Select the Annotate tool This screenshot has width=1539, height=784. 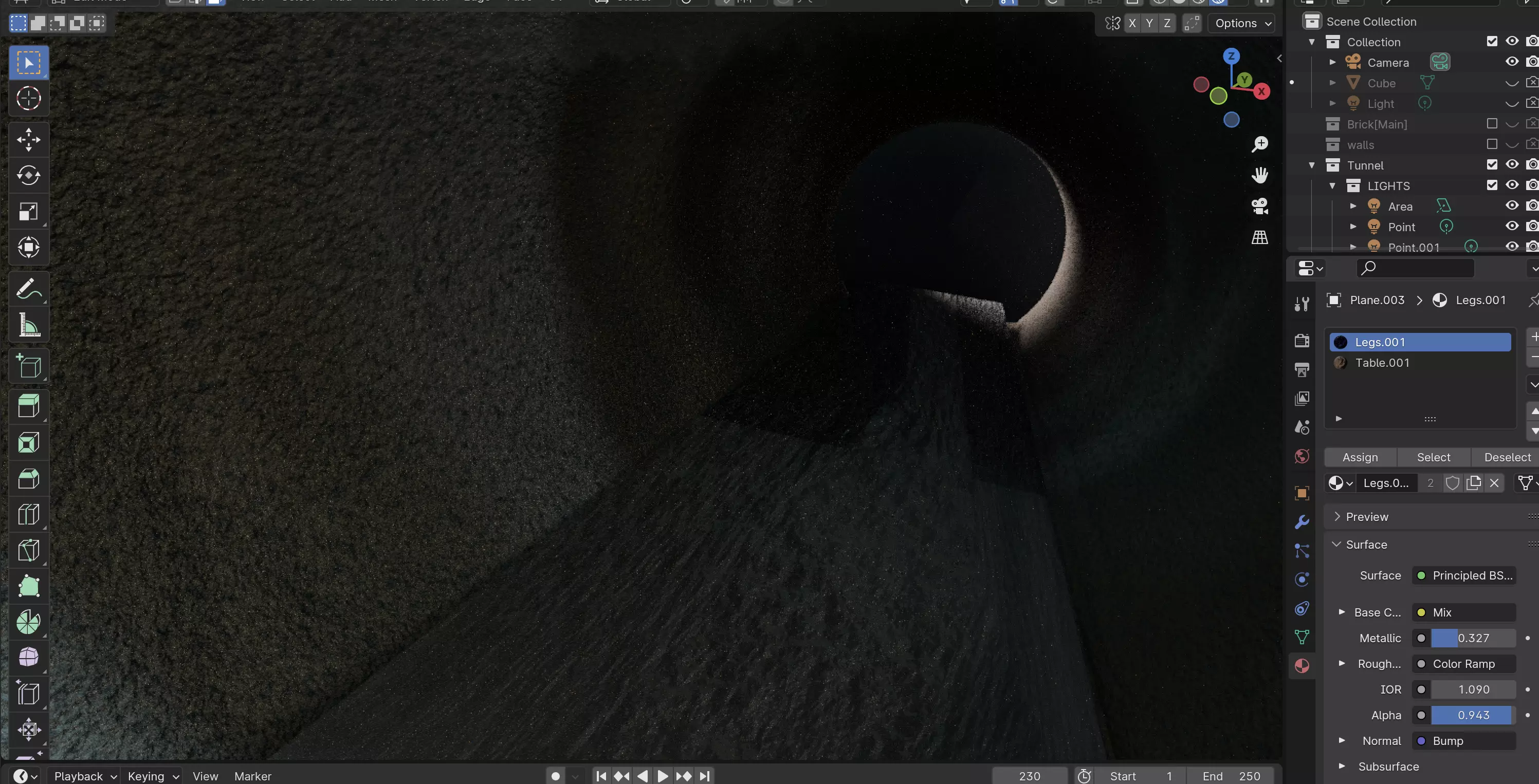pyautogui.click(x=29, y=290)
